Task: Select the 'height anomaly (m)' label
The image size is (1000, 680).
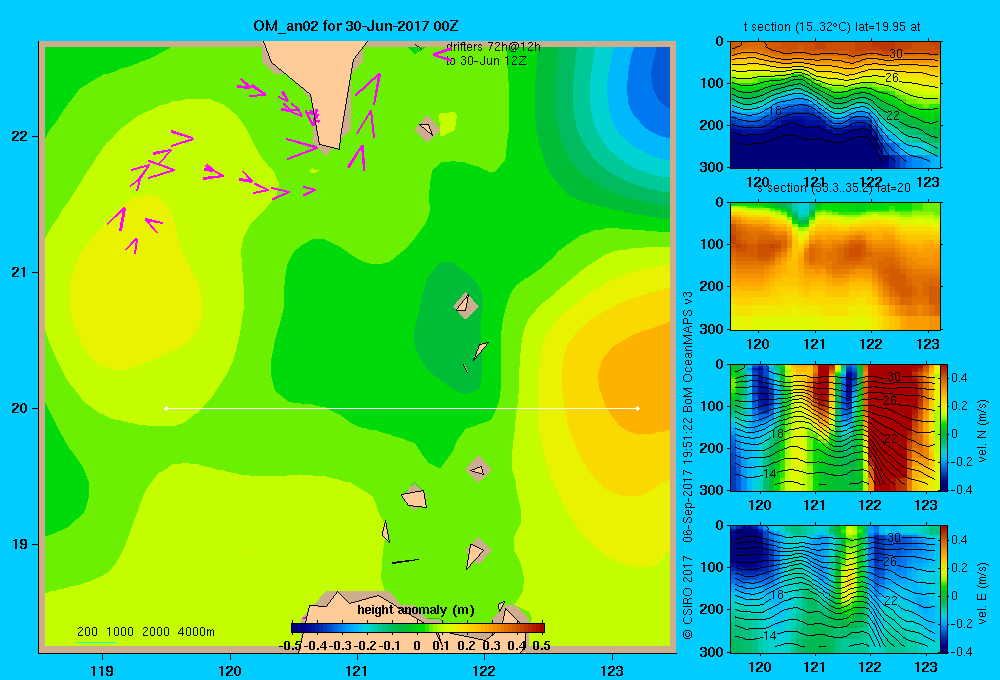Action: (416, 610)
